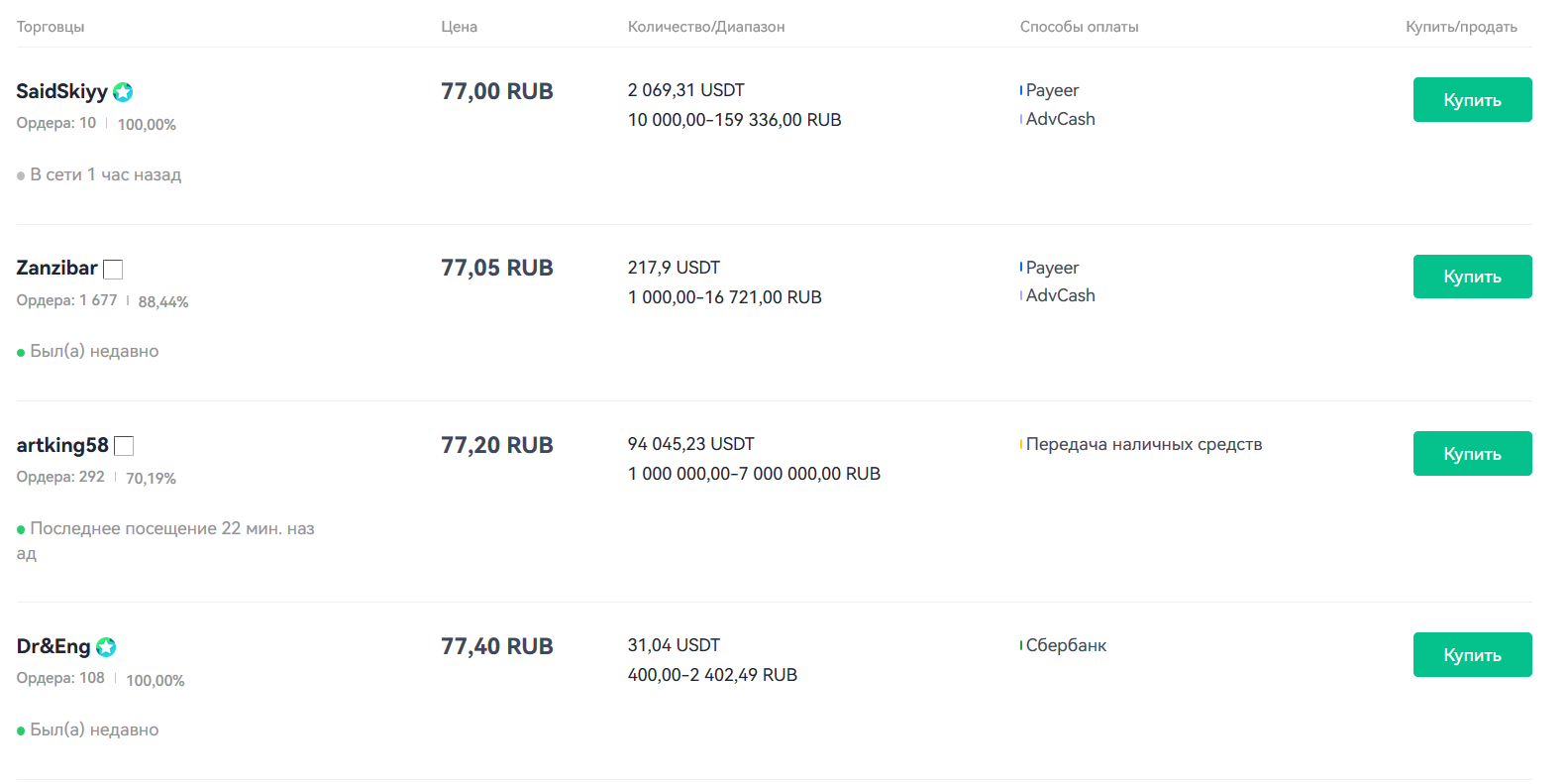Open Zanzibar trader profile
Viewport: 1568px width, 784px height.
tap(56, 268)
